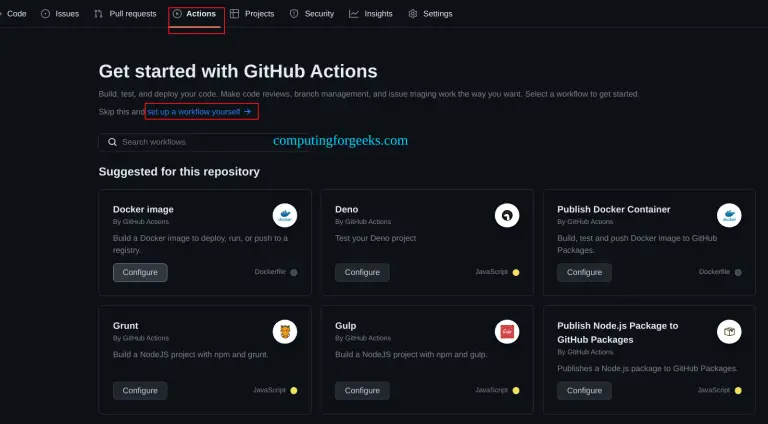This screenshot has height=424, width=768.
Task: Configure the Docker image workflow
Action: (x=140, y=272)
